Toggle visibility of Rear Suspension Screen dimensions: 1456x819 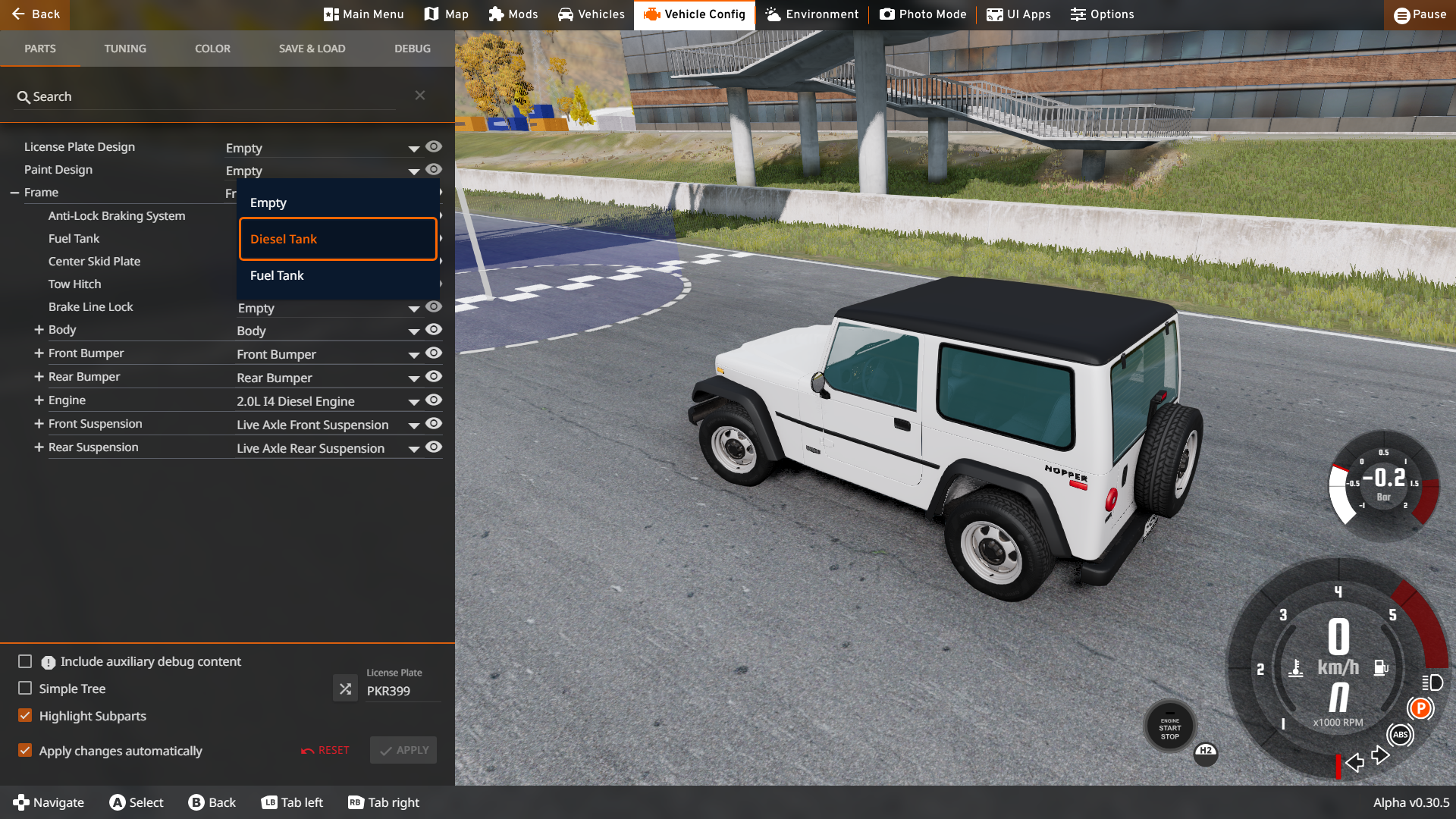coord(434,447)
